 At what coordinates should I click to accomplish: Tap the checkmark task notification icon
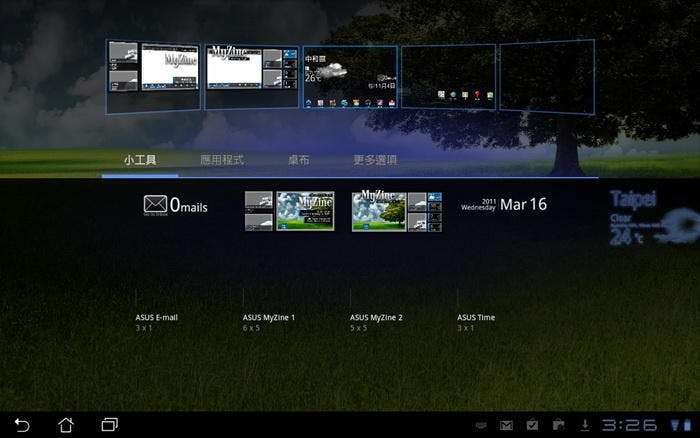pos(532,426)
